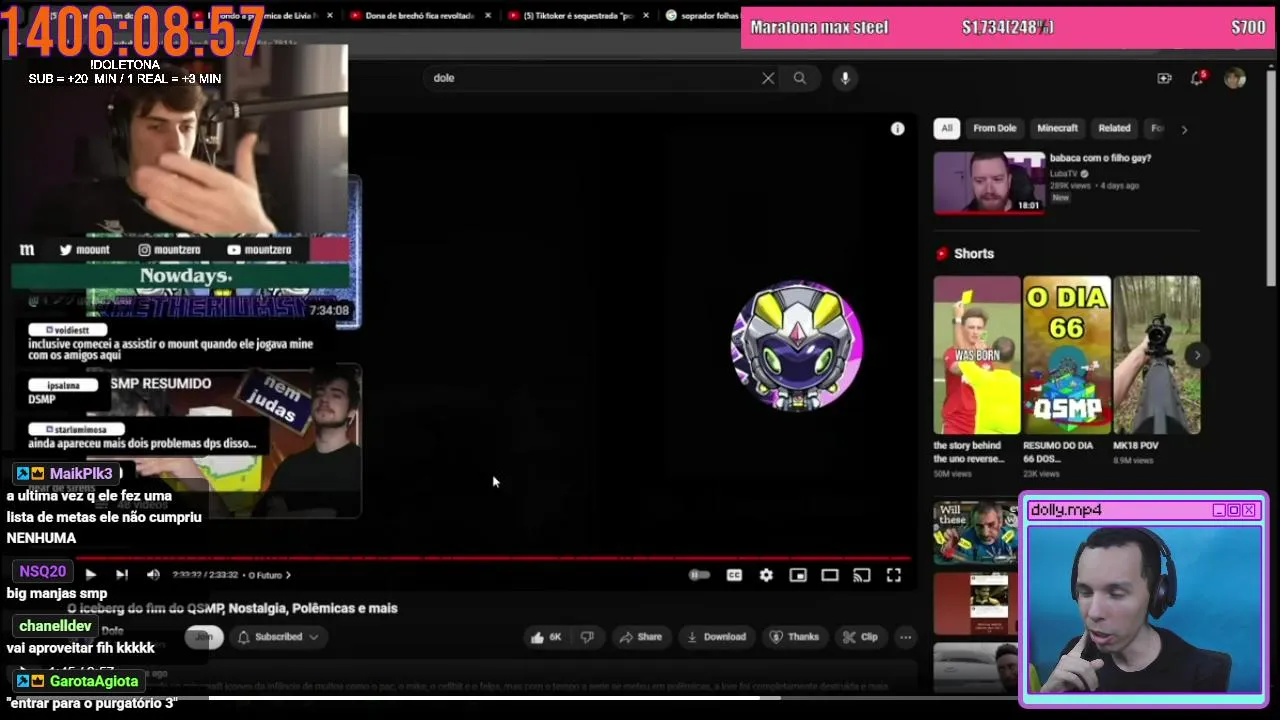Seek on the red video progress bar

tap(493, 558)
